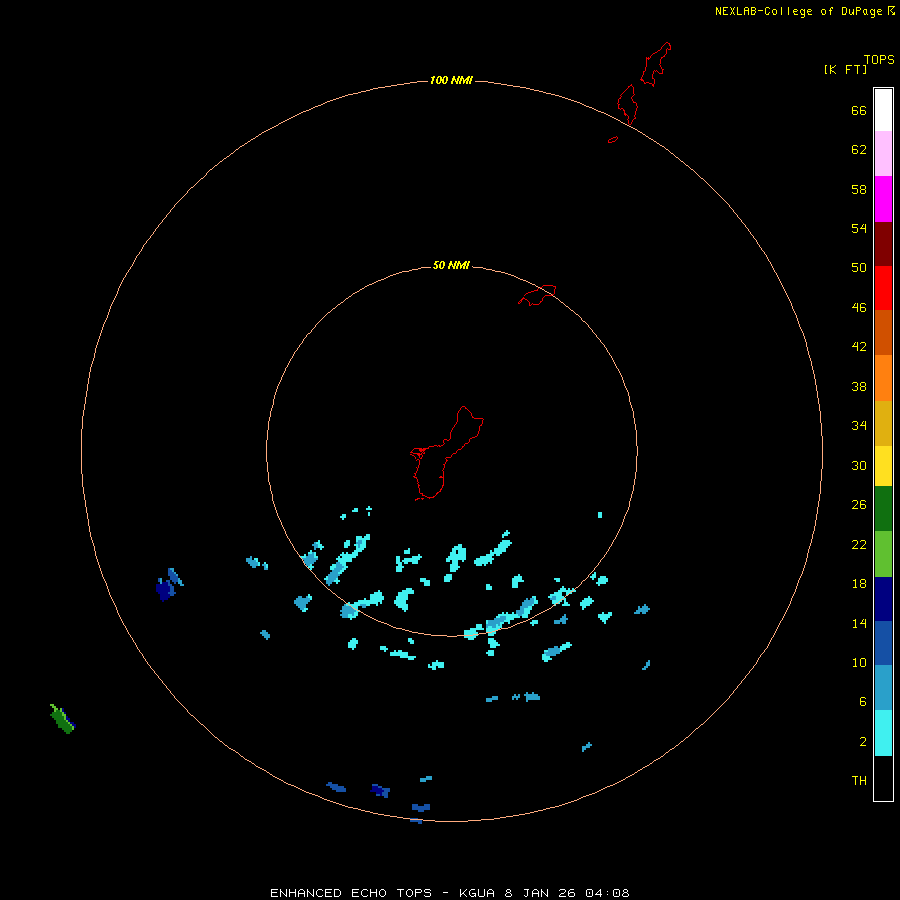Image resolution: width=900 pixels, height=900 pixels.
Task: Click the TH legend label
Action: 859,781
